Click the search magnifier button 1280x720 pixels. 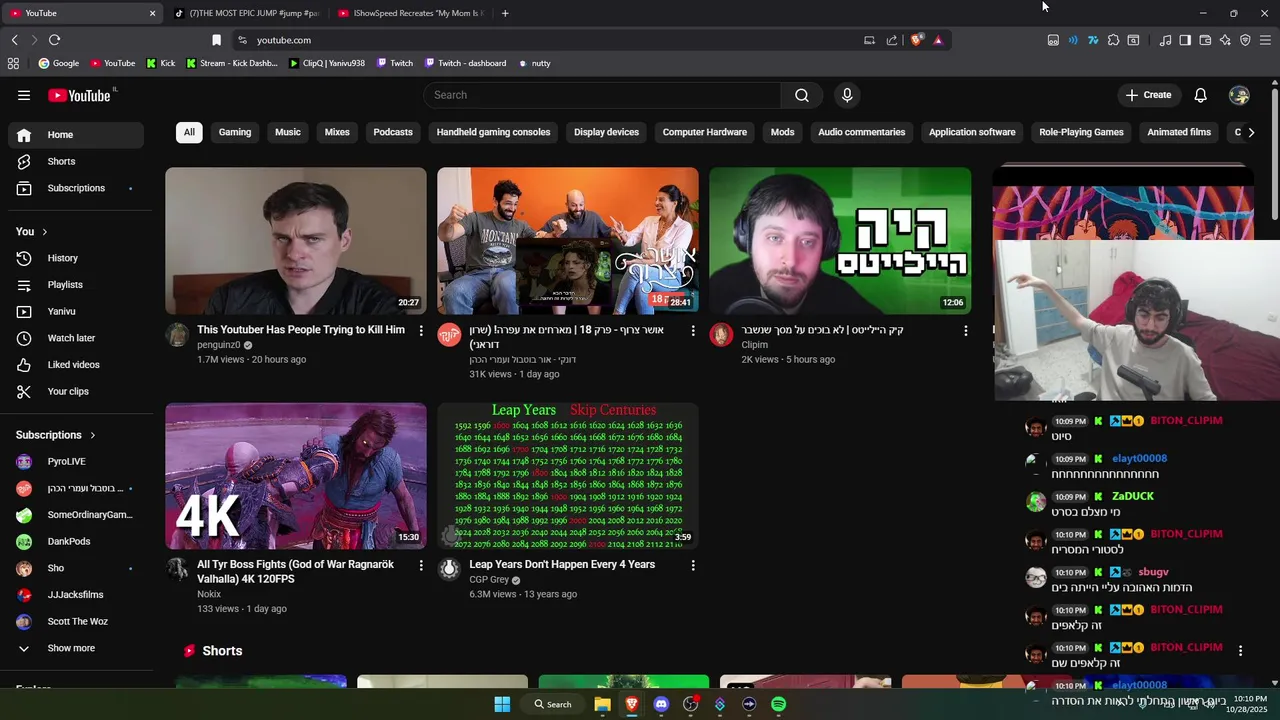point(801,95)
